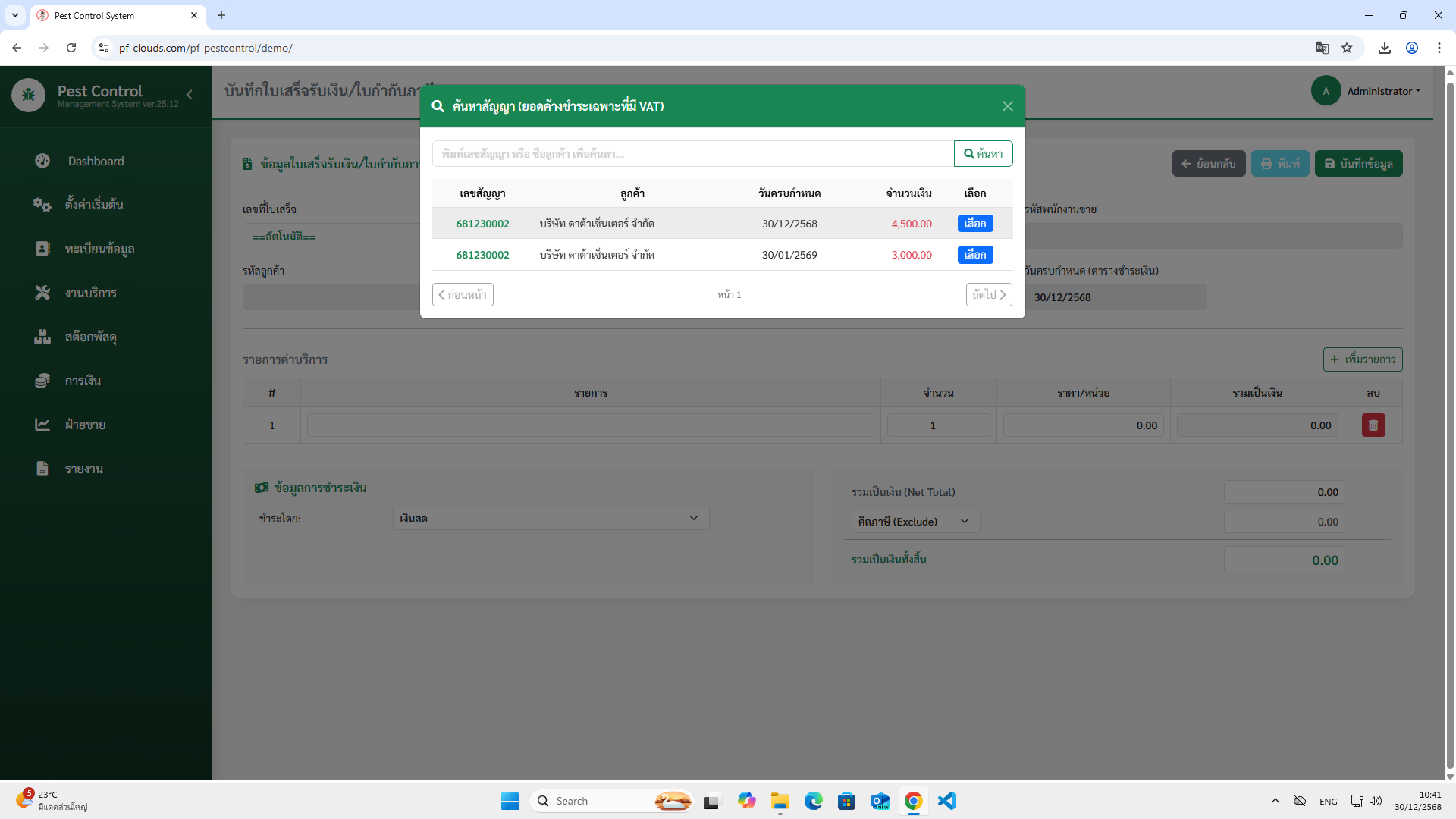Screen dimensions: 1456x819
Task: Collapse the sidebar with chevron icon
Action: coord(190,95)
